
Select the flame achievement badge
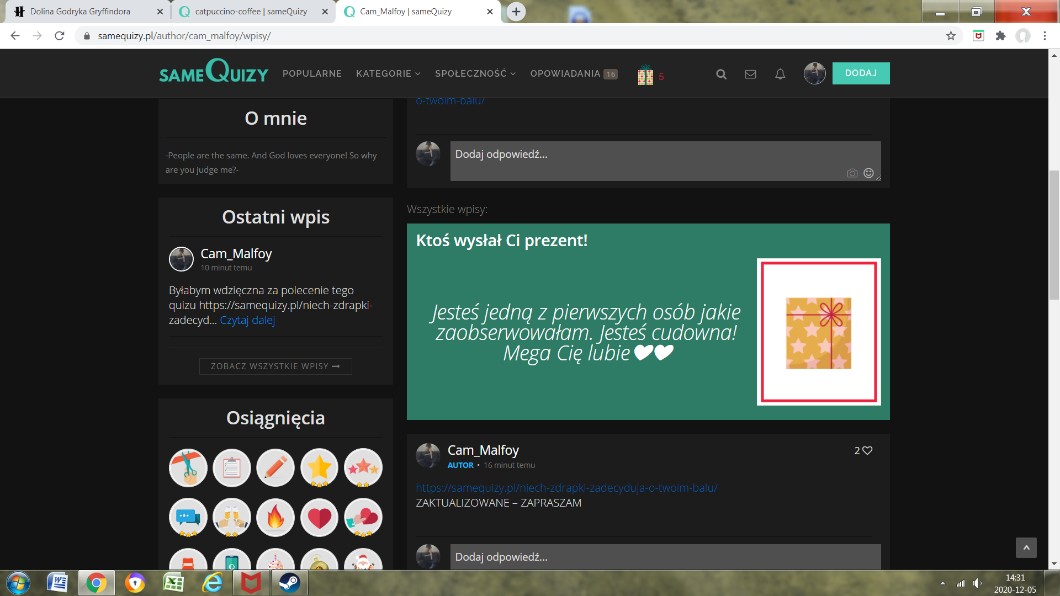276,517
